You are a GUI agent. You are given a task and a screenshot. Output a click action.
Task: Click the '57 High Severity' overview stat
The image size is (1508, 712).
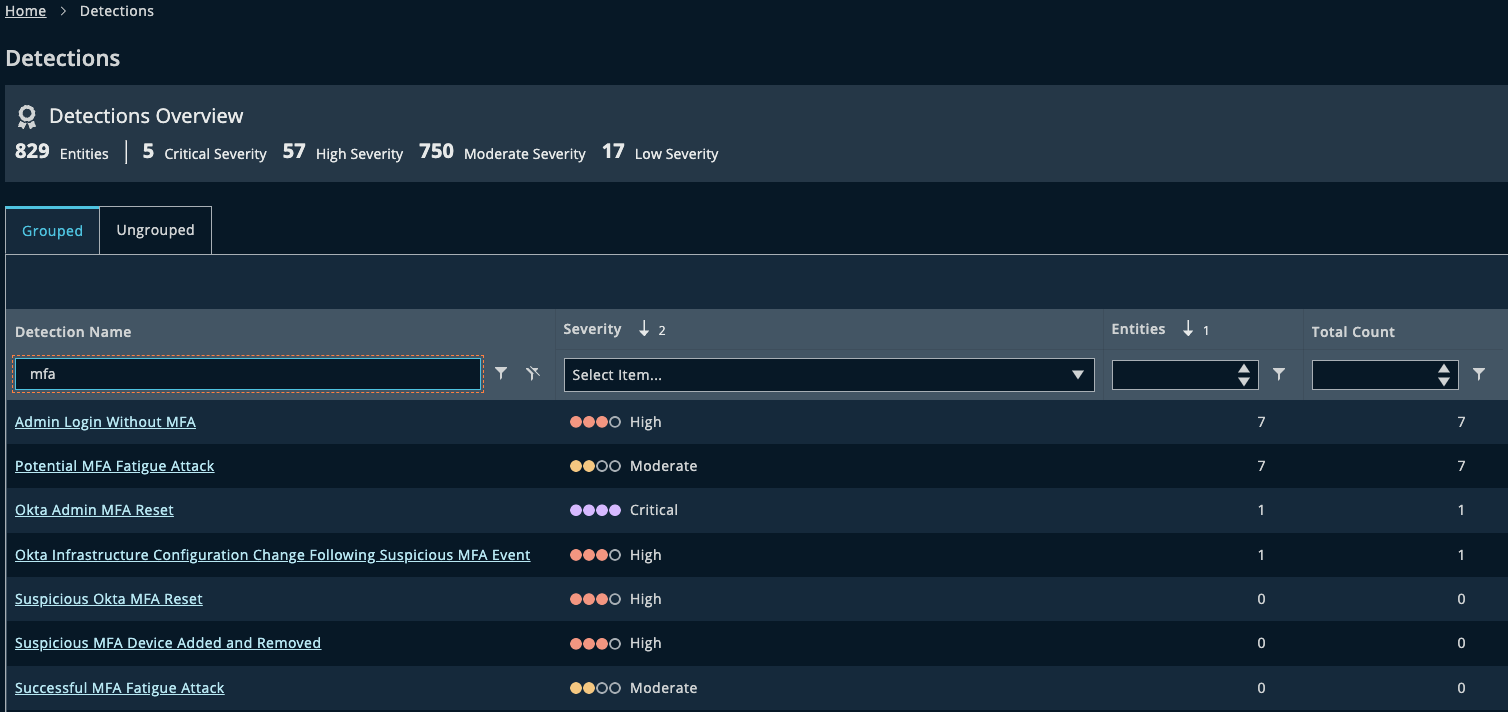[342, 153]
